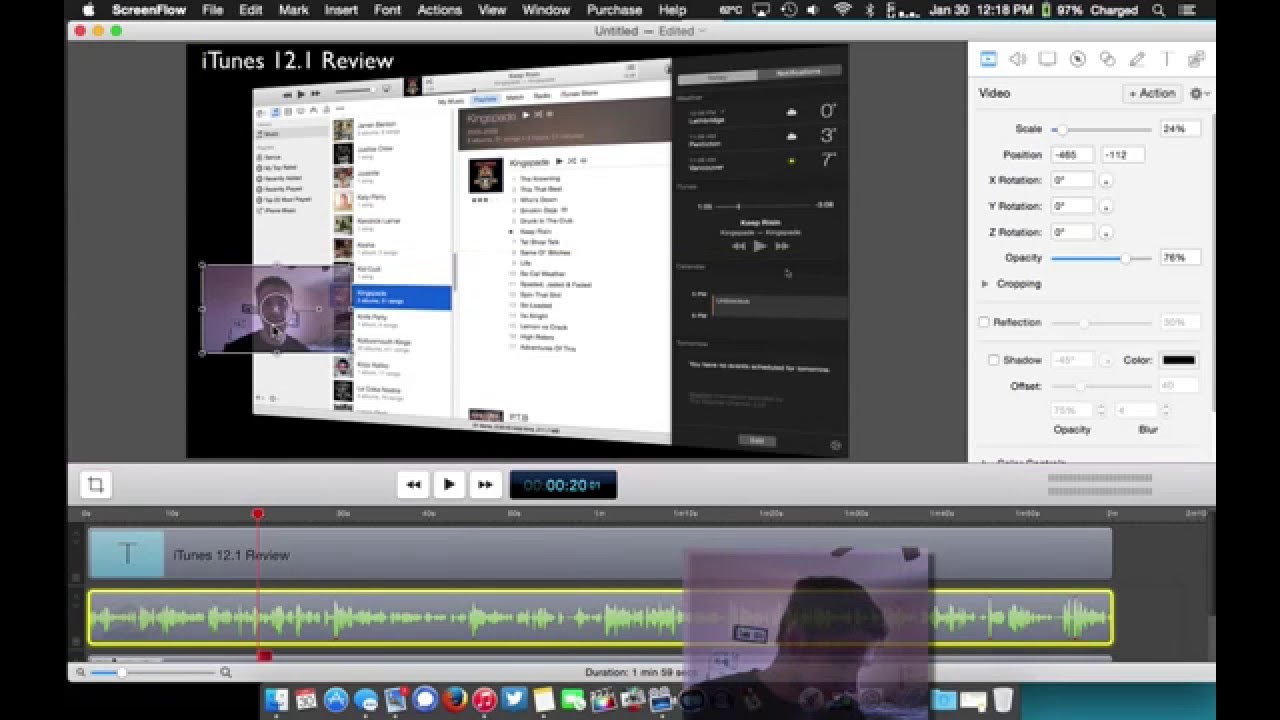Launch Firefox from the Dock

click(455, 699)
